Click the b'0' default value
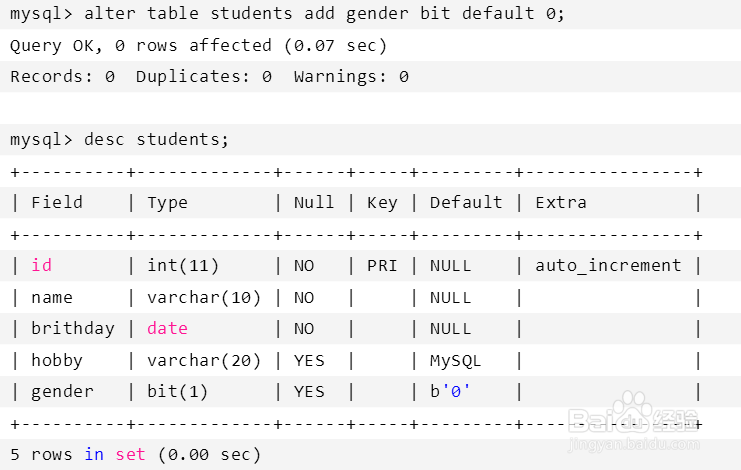741x470 pixels. (450, 392)
